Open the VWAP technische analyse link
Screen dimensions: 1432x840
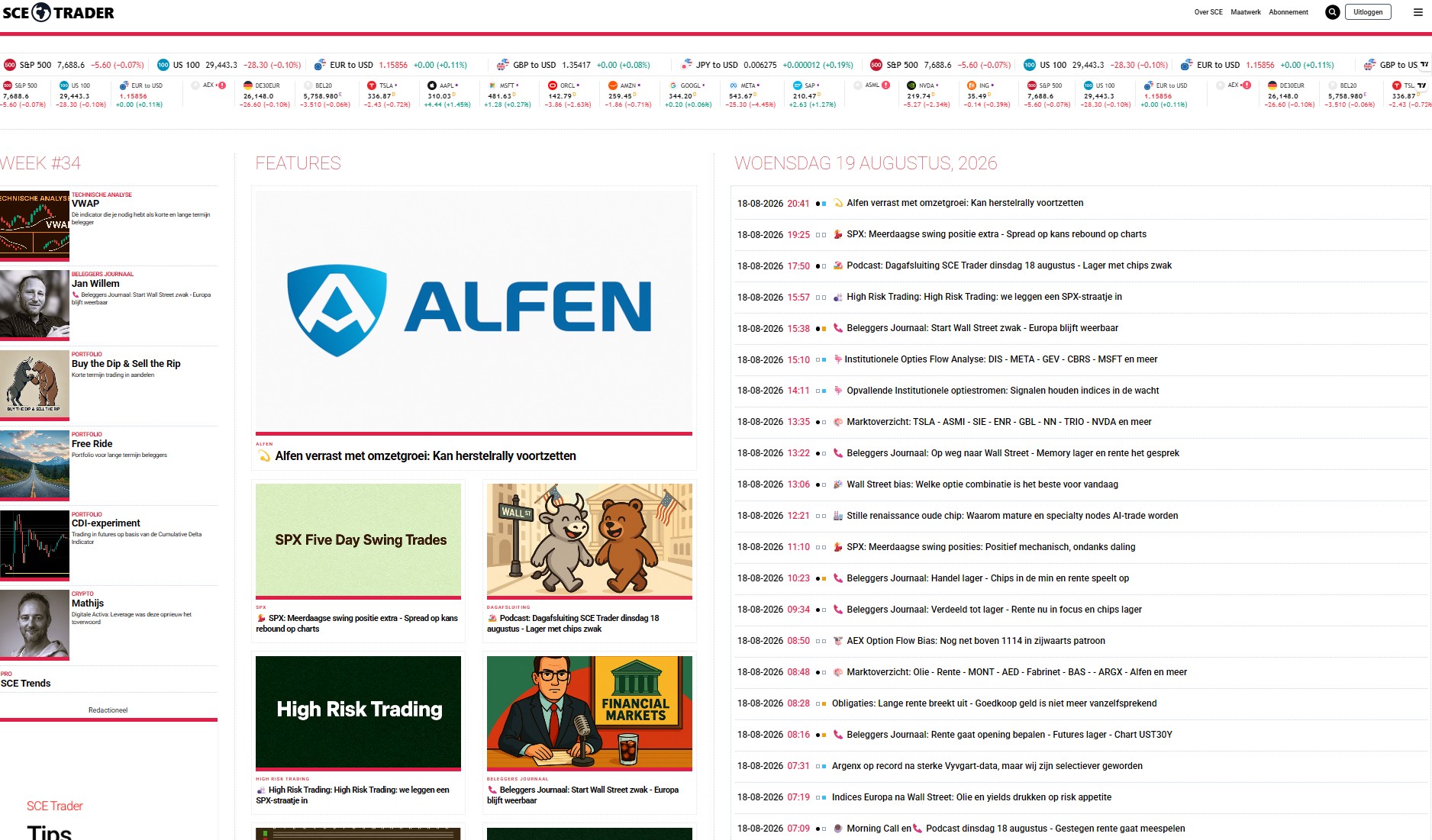tap(85, 204)
